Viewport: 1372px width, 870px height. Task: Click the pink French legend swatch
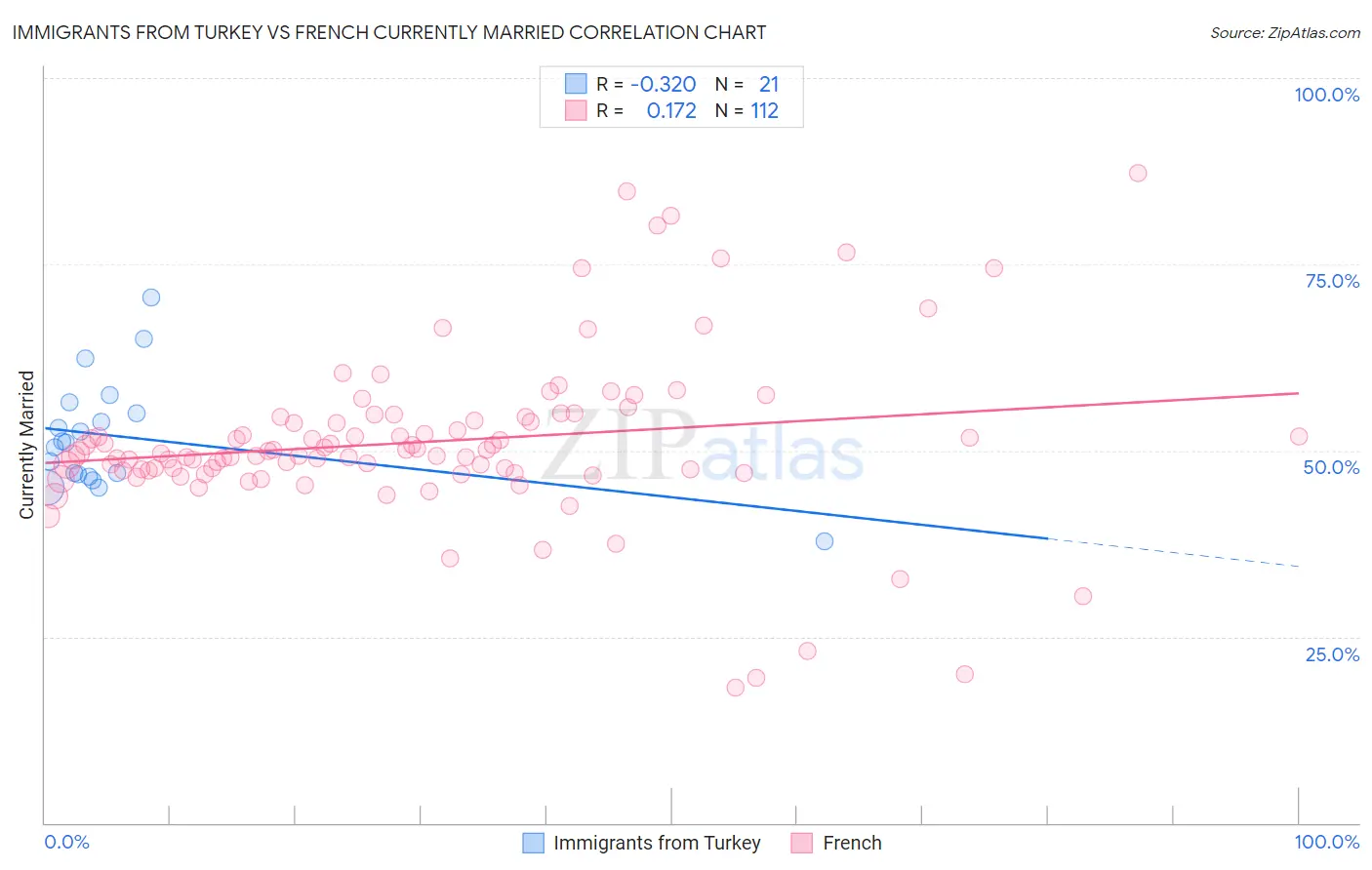tap(802, 843)
